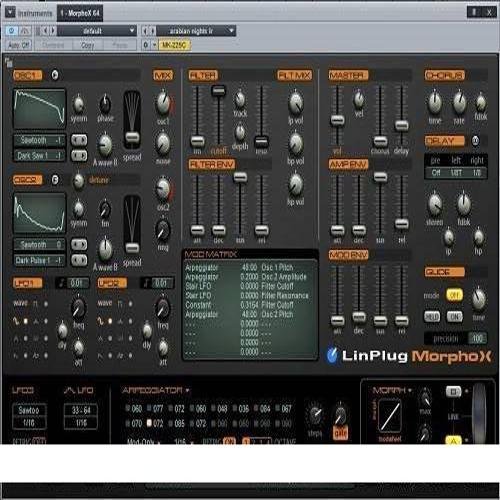500x500 pixels.
Task: Click OSC2 Sawtooth previous/next arrows button
Action: tap(79, 245)
